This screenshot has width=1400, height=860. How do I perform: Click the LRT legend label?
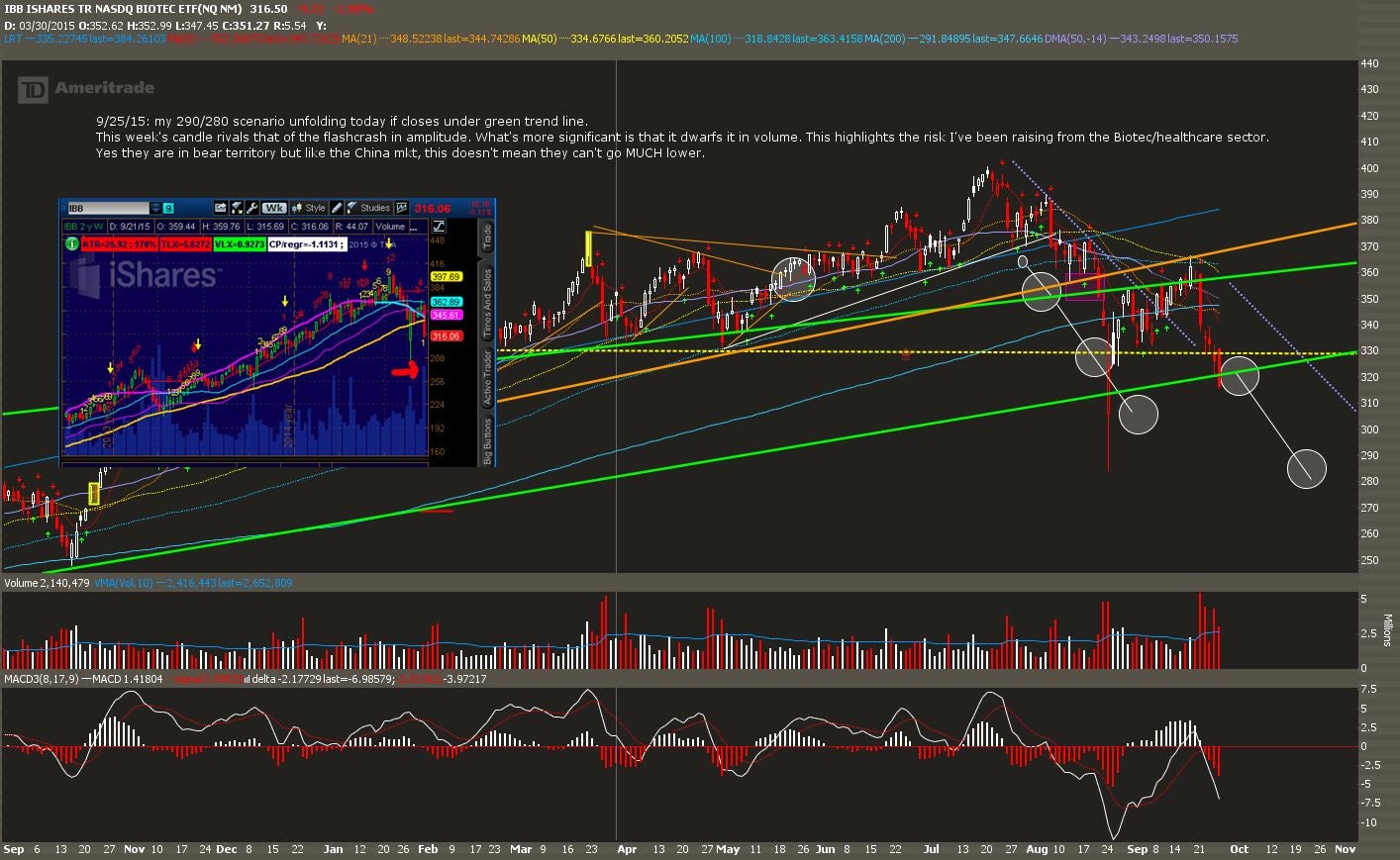[13, 39]
